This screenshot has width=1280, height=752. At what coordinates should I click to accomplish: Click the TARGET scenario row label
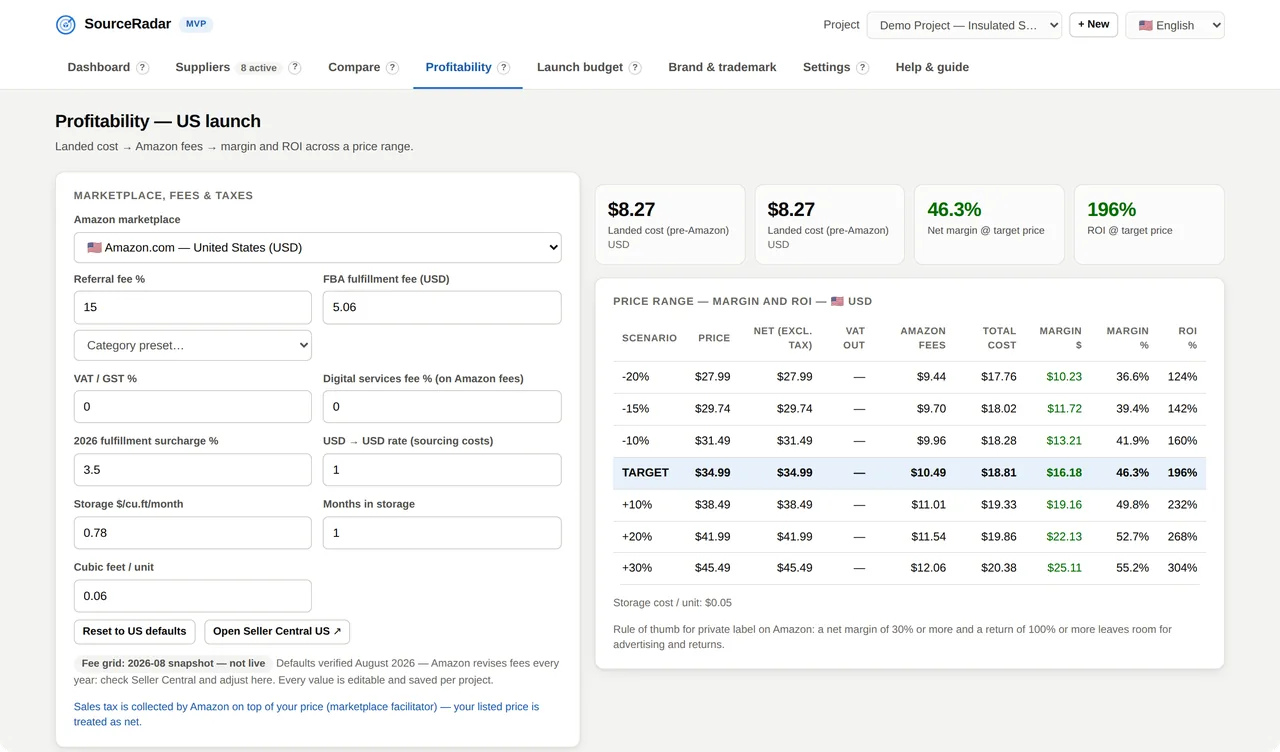point(645,473)
